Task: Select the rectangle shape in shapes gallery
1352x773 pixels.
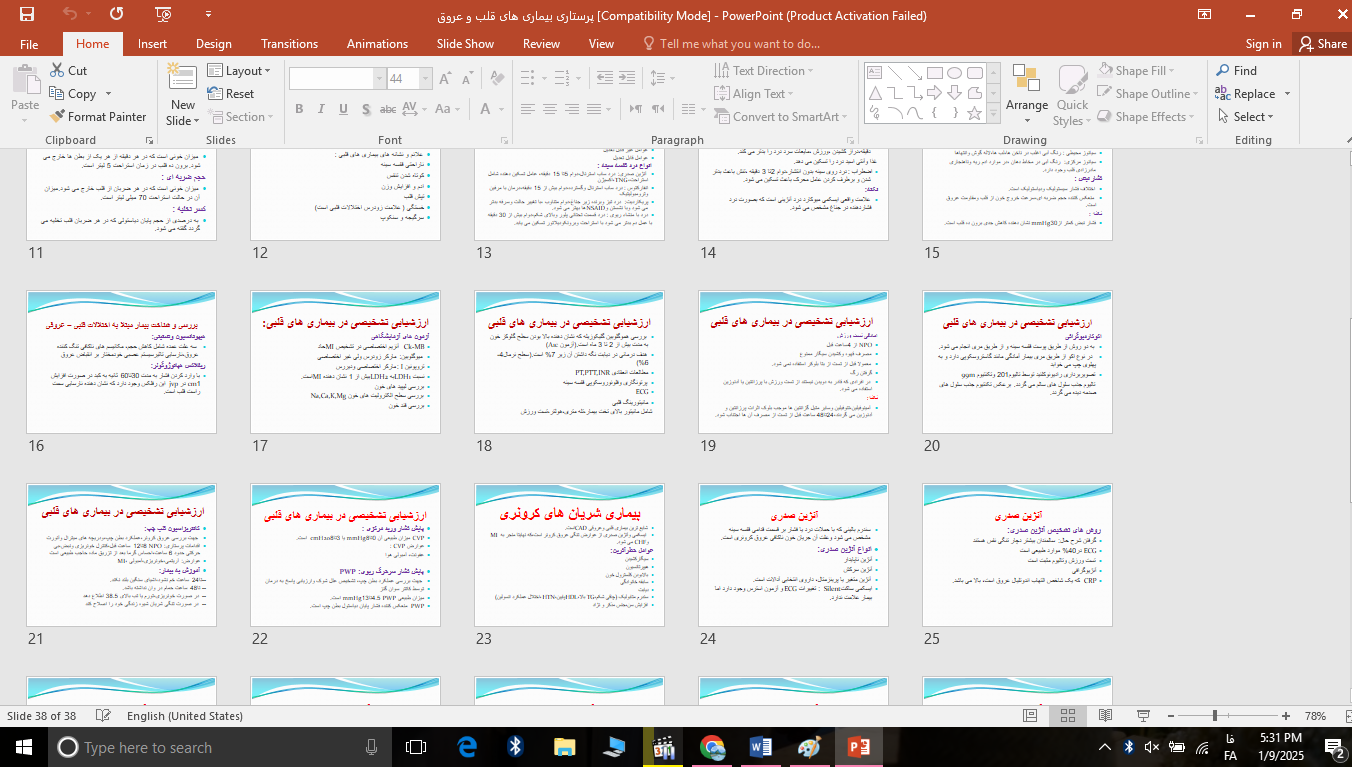Action: tap(933, 73)
